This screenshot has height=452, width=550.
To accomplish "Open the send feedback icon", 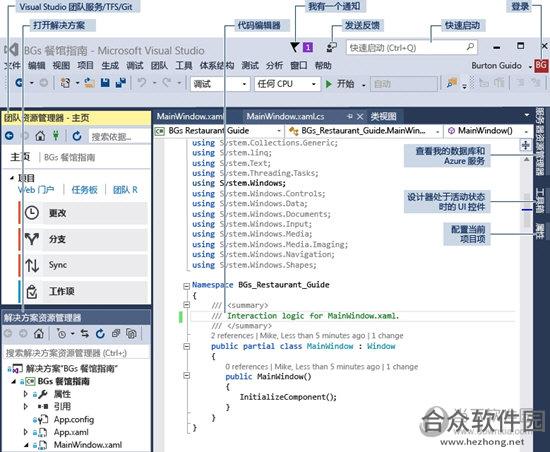I will (x=331, y=47).
